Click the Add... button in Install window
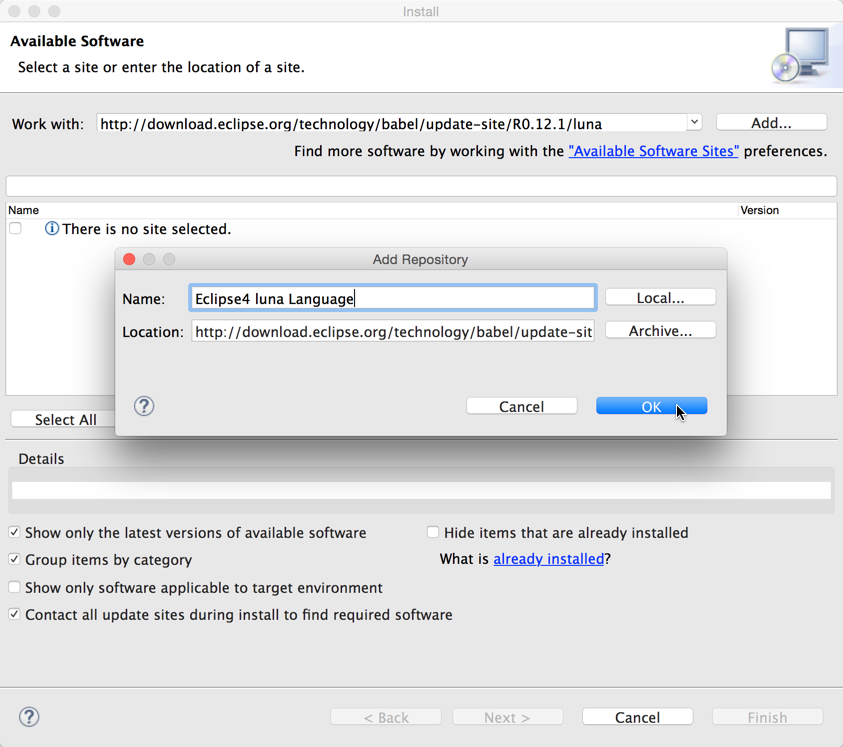 pyautogui.click(x=771, y=123)
